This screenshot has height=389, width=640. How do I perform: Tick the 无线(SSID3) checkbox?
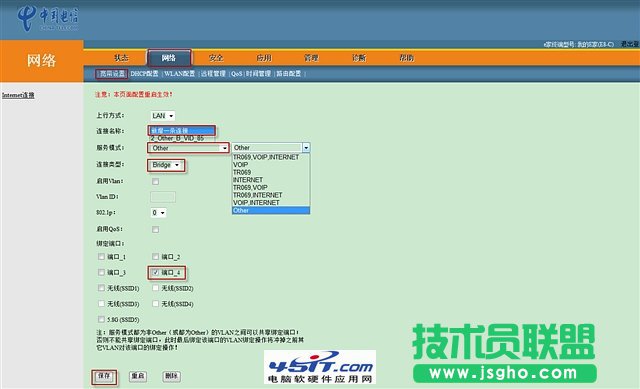[x=101, y=303]
